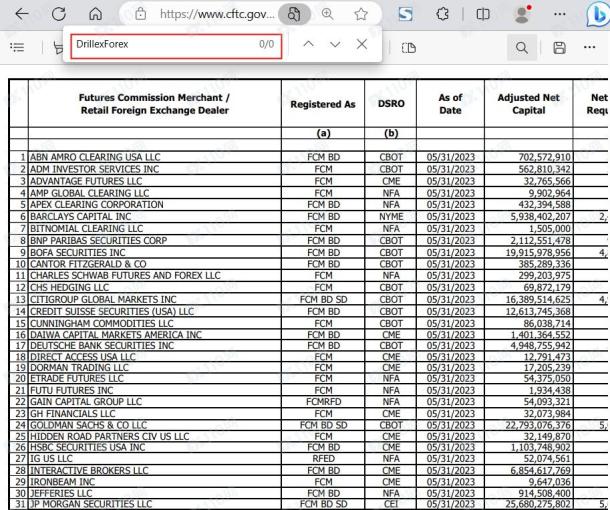Select ADM INVESTOR SERVICES INC
The width and height of the screenshot is (610, 510).
pos(94,169)
